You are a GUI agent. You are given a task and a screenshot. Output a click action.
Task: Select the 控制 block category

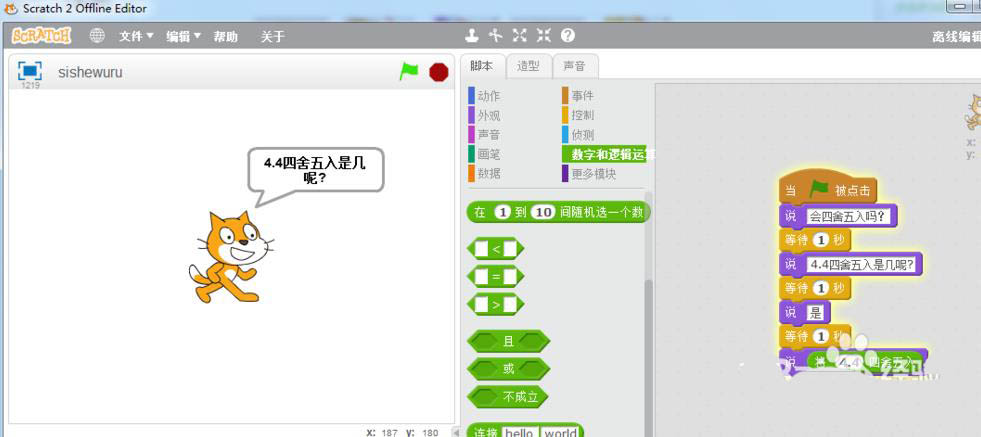coord(582,115)
